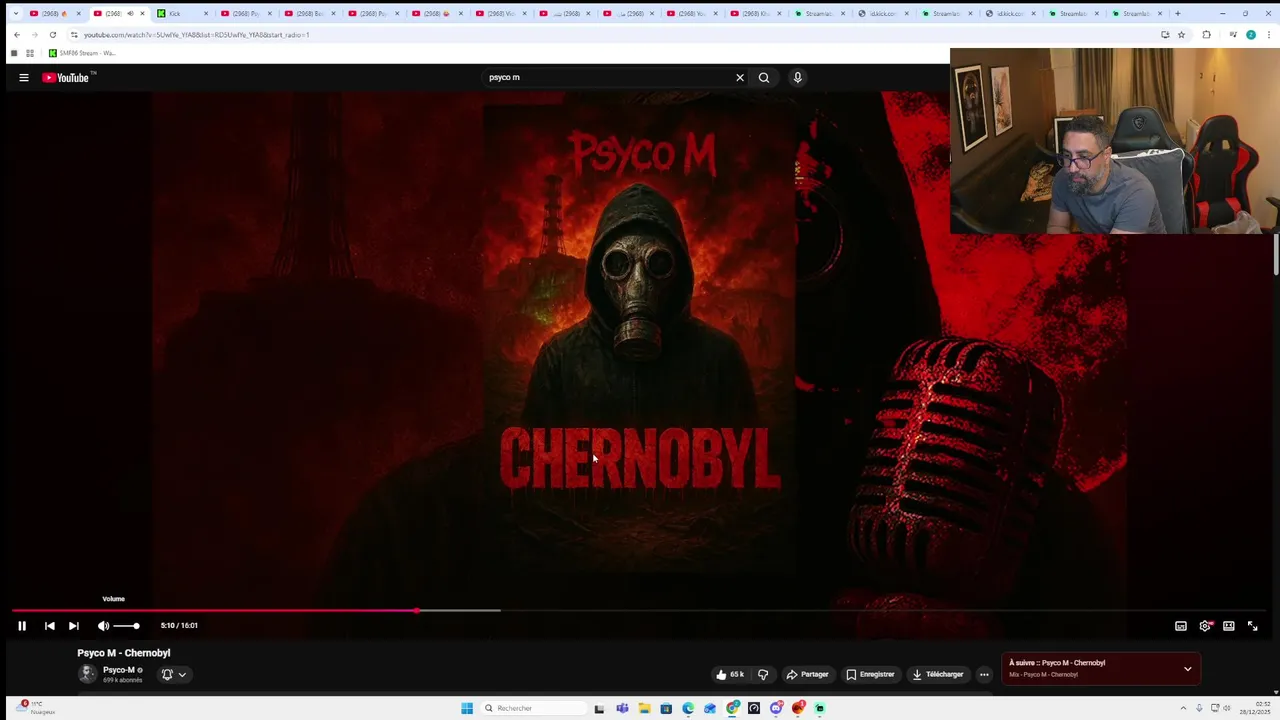Open the player settings gear

point(1205,626)
